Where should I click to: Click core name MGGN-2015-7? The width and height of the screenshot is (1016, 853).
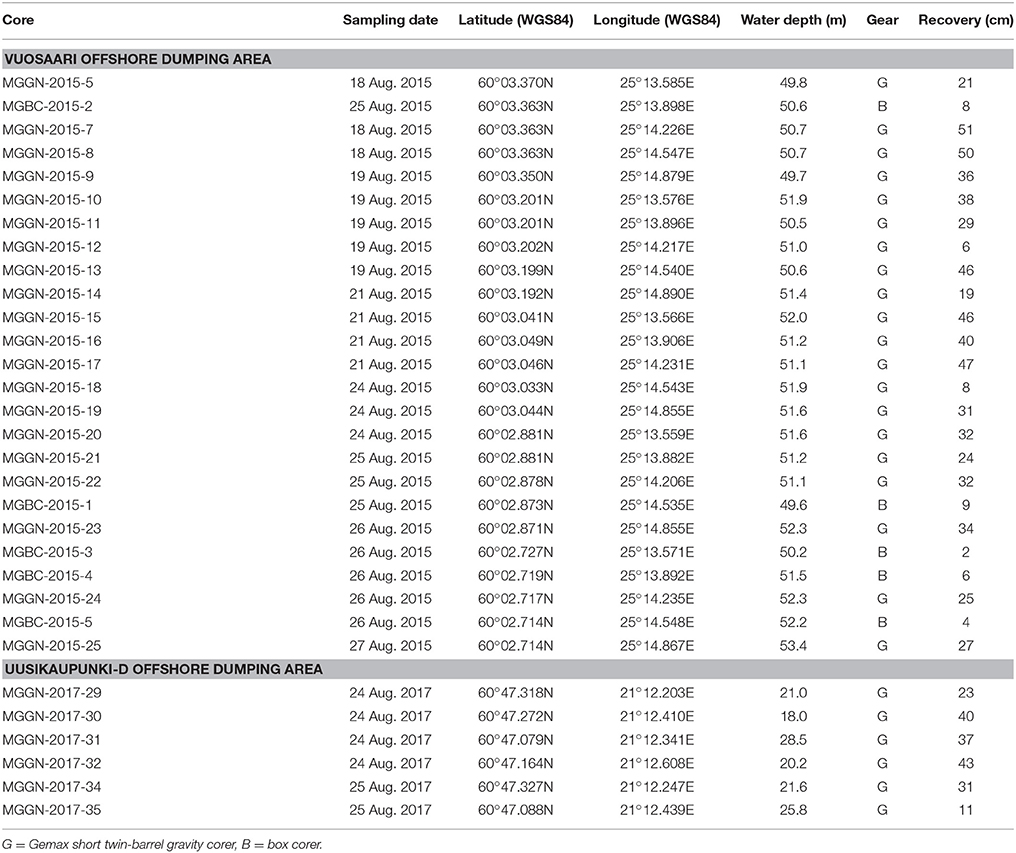pyautogui.click(x=47, y=130)
